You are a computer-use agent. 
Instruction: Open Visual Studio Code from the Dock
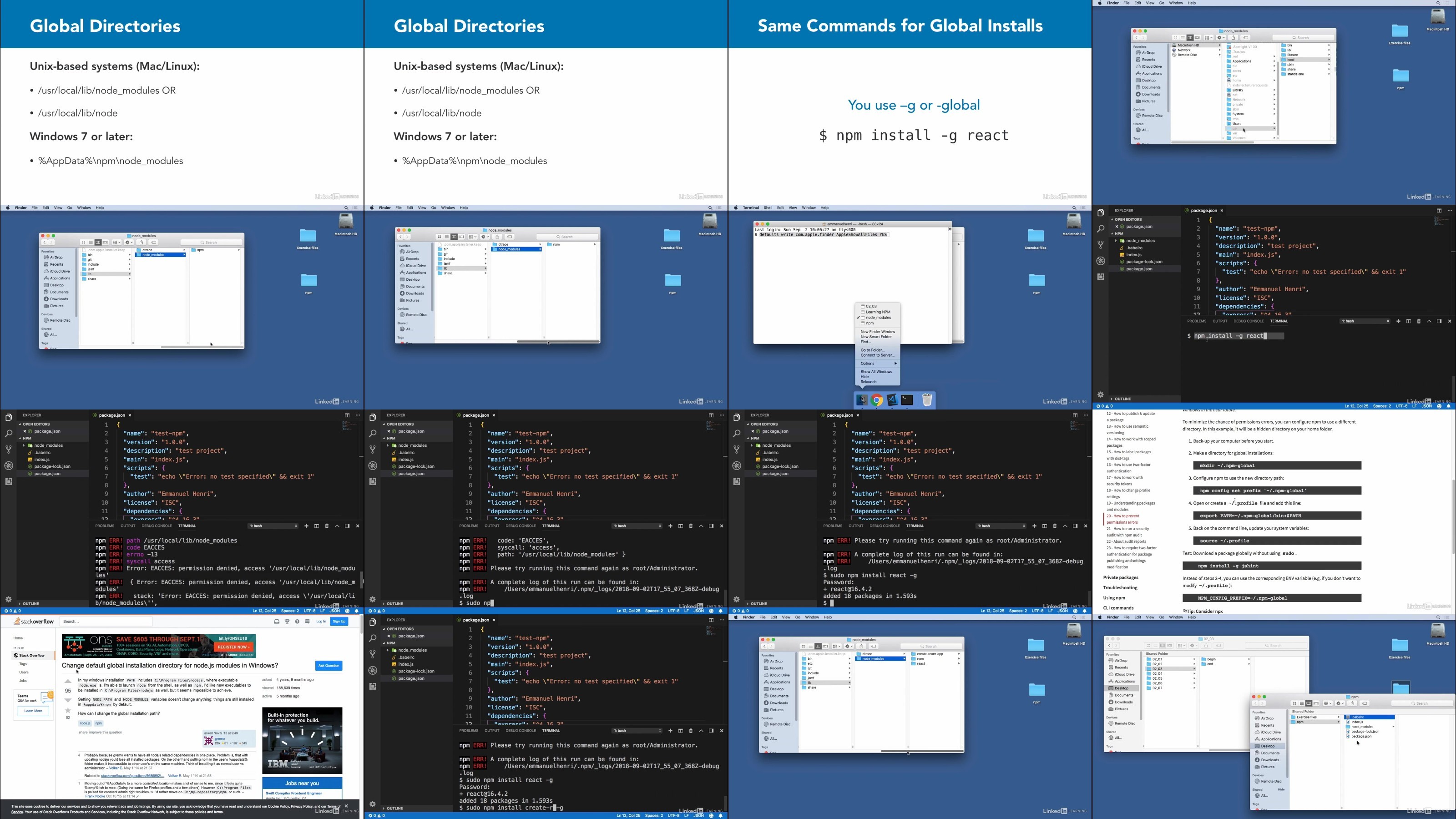point(892,400)
